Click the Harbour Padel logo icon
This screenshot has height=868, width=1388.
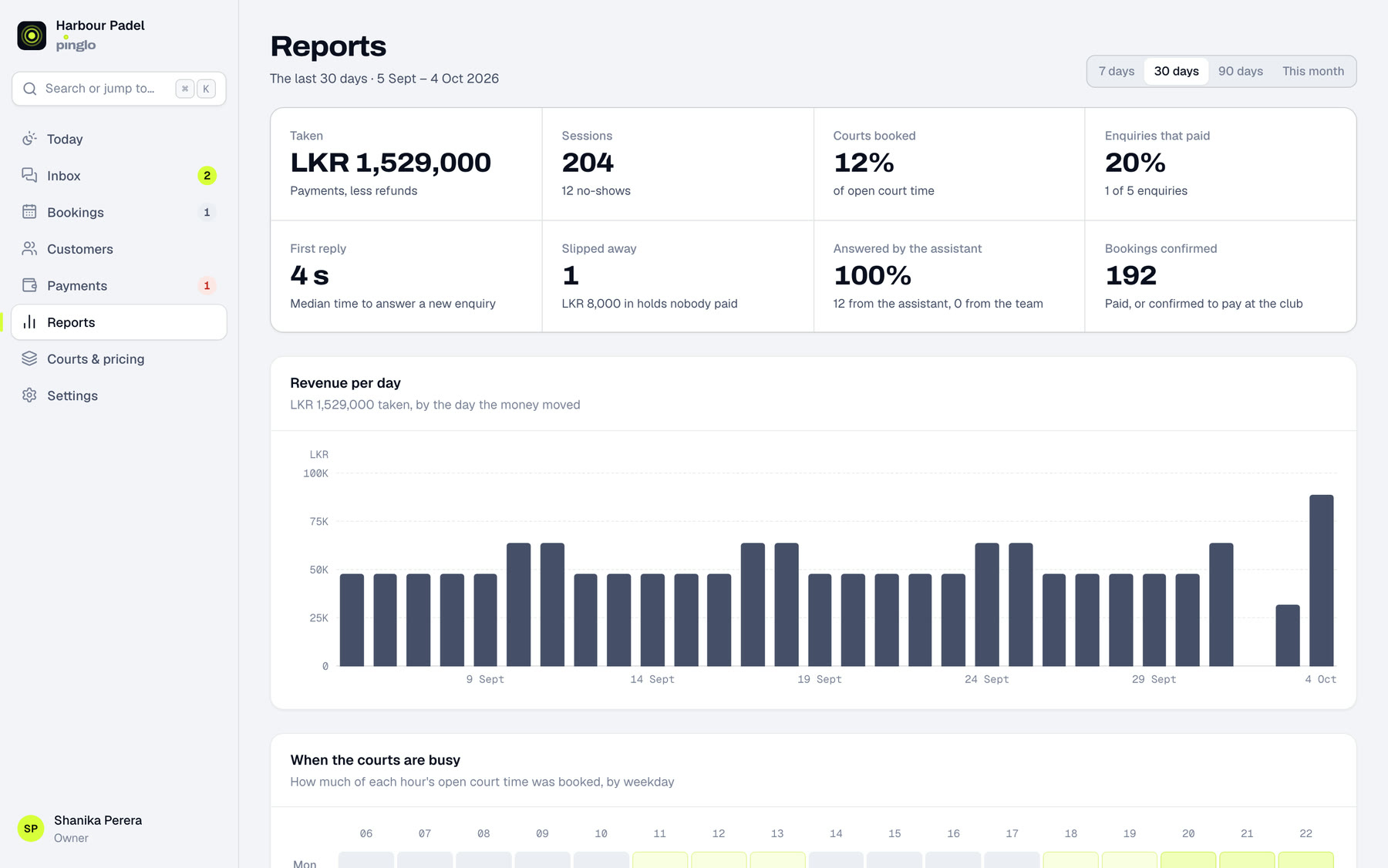pos(32,35)
